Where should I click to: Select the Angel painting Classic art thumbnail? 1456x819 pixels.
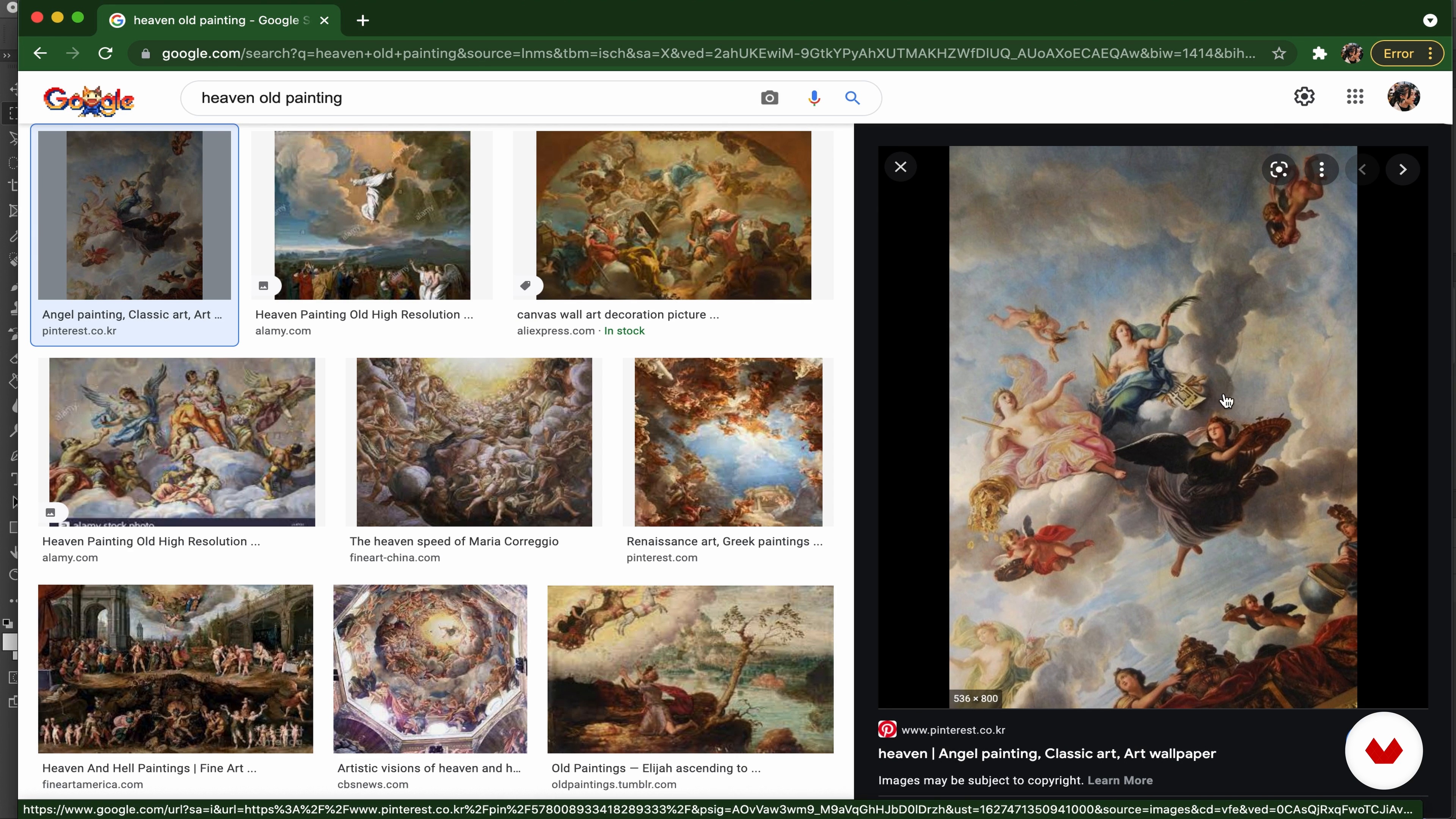[x=135, y=215]
